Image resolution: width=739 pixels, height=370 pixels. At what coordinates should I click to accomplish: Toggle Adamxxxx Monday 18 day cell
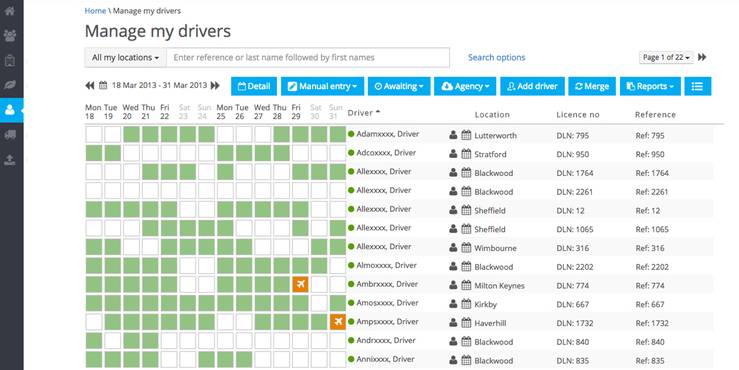coord(94,134)
